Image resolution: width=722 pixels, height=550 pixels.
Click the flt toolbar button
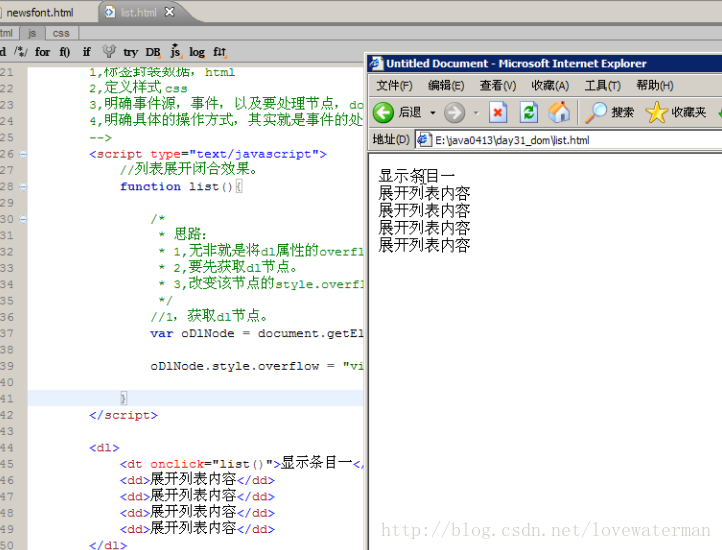click(x=220, y=52)
